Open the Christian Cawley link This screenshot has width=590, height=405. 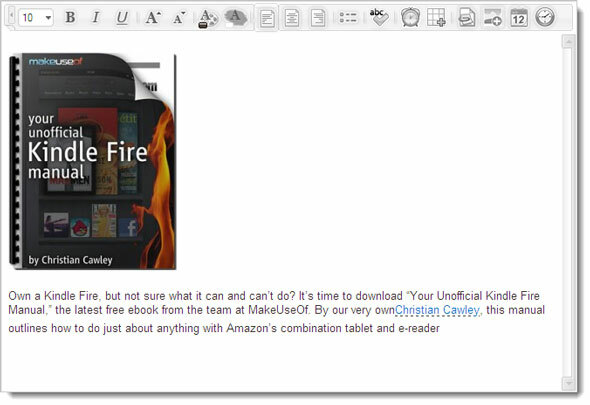(x=437, y=310)
